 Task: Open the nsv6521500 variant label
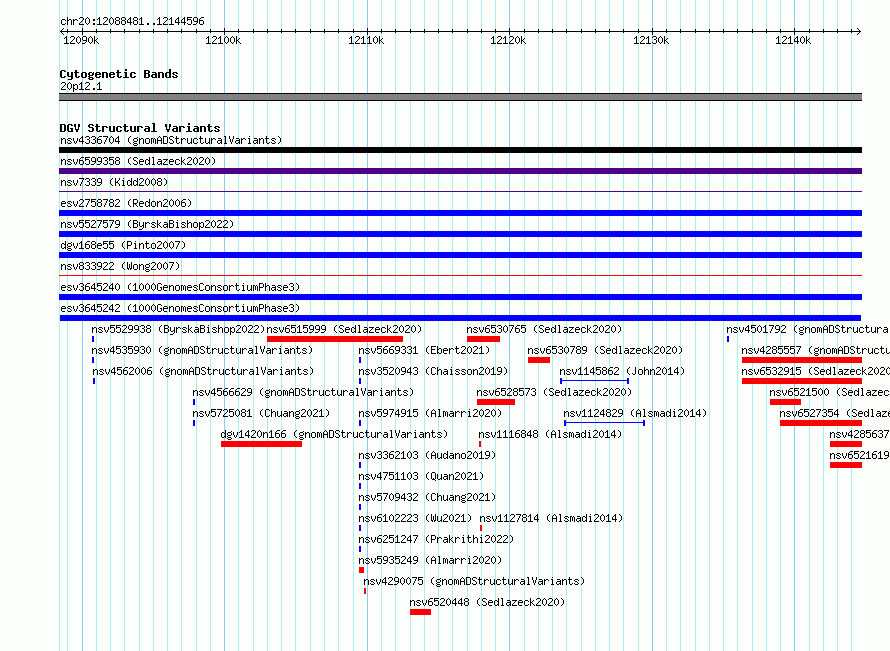pyautogui.click(x=829, y=392)
